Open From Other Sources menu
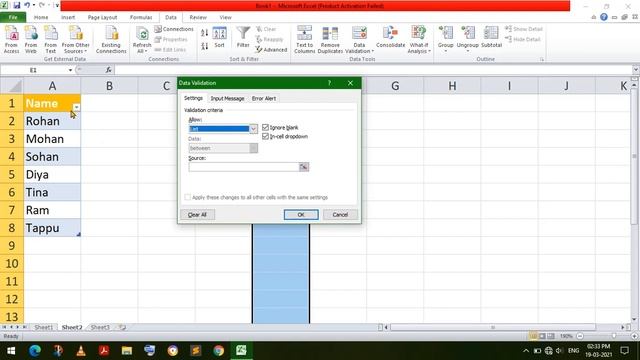 tap(76, 39)
